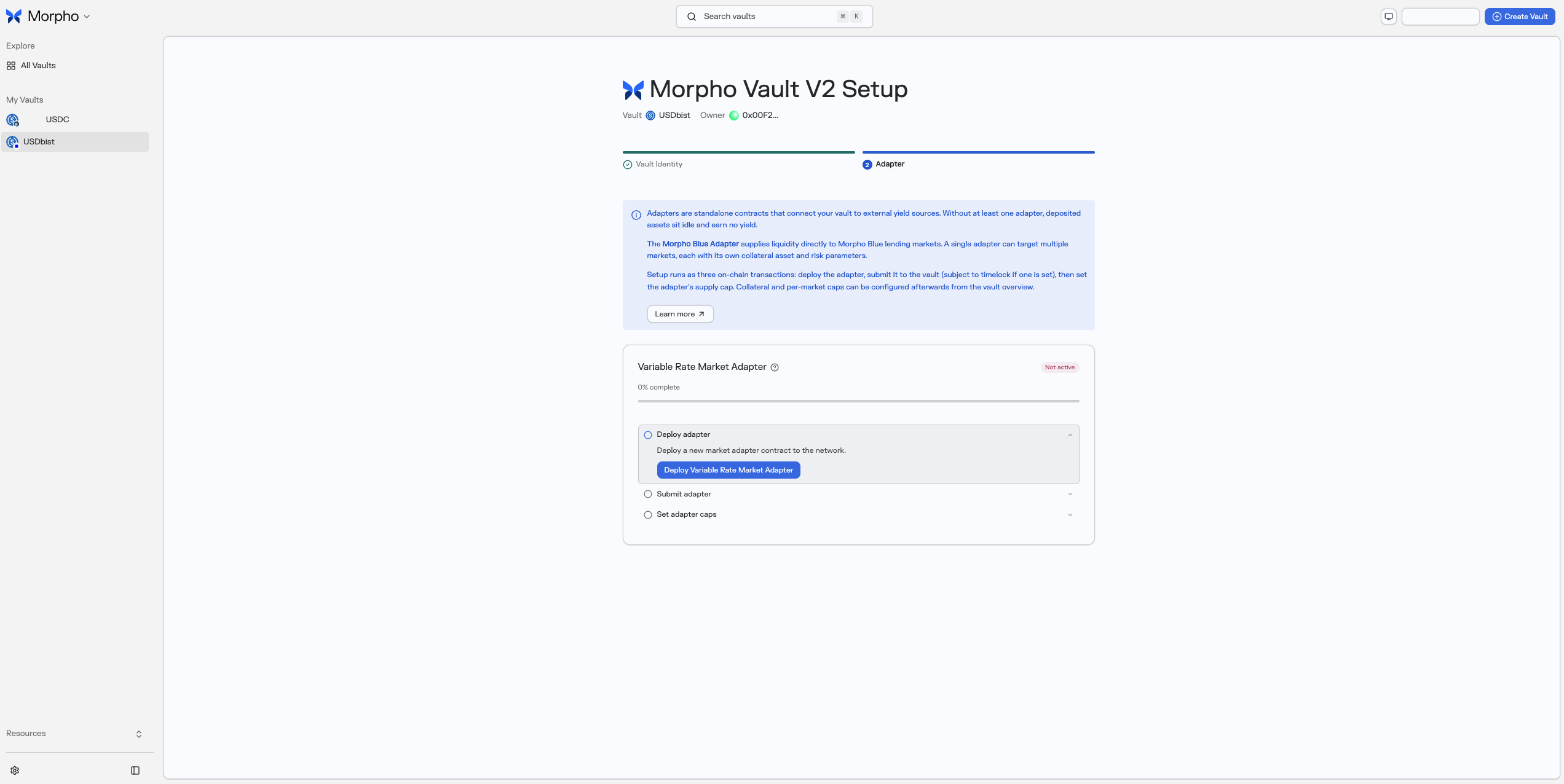Click the monitor display icon in top bar

(x=1389, y=17)
